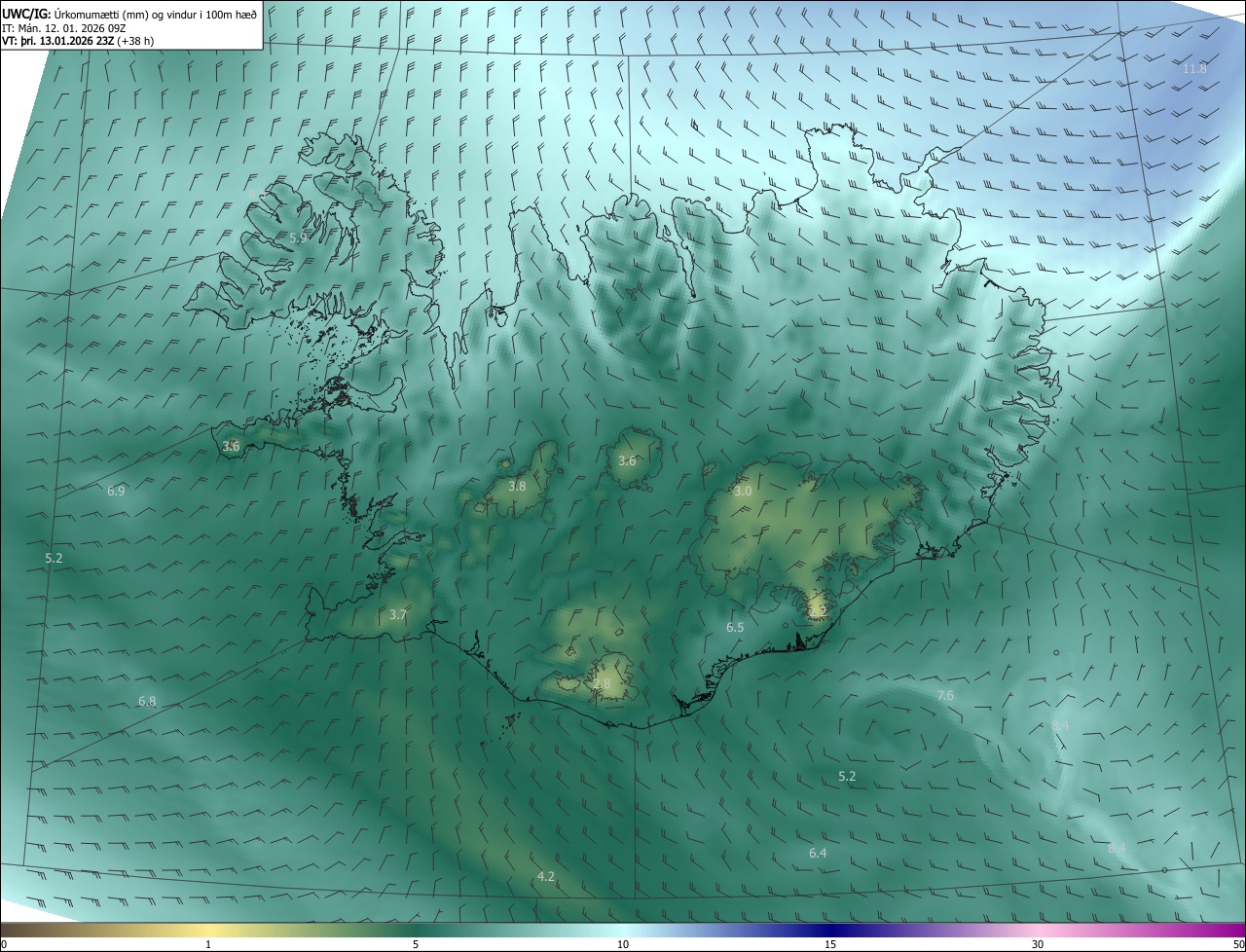Click the colour scale tick labelled 15

coord(830,944)
